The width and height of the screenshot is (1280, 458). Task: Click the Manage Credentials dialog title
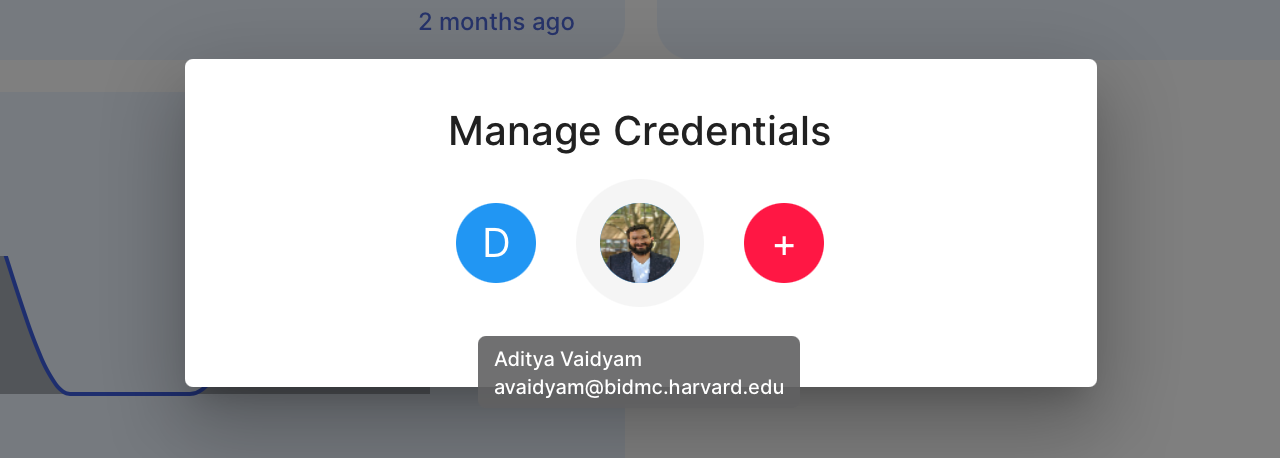[639, 131]
